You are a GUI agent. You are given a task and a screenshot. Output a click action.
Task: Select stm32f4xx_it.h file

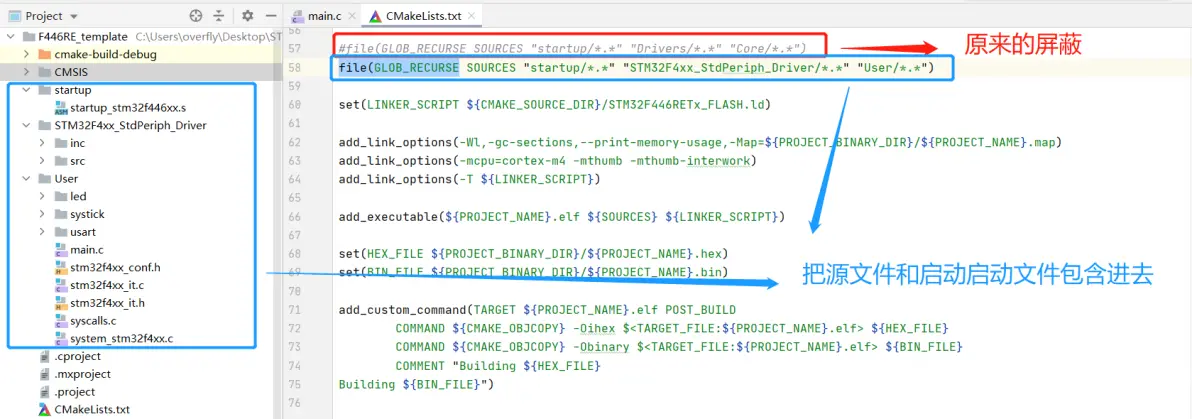point(107,303)
